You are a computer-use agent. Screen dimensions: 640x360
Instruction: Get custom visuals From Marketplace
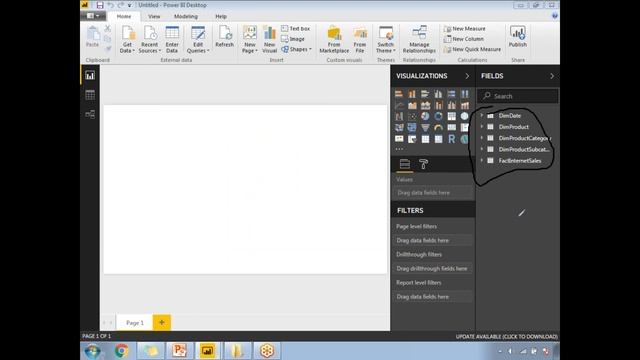[x=334, y=39]
